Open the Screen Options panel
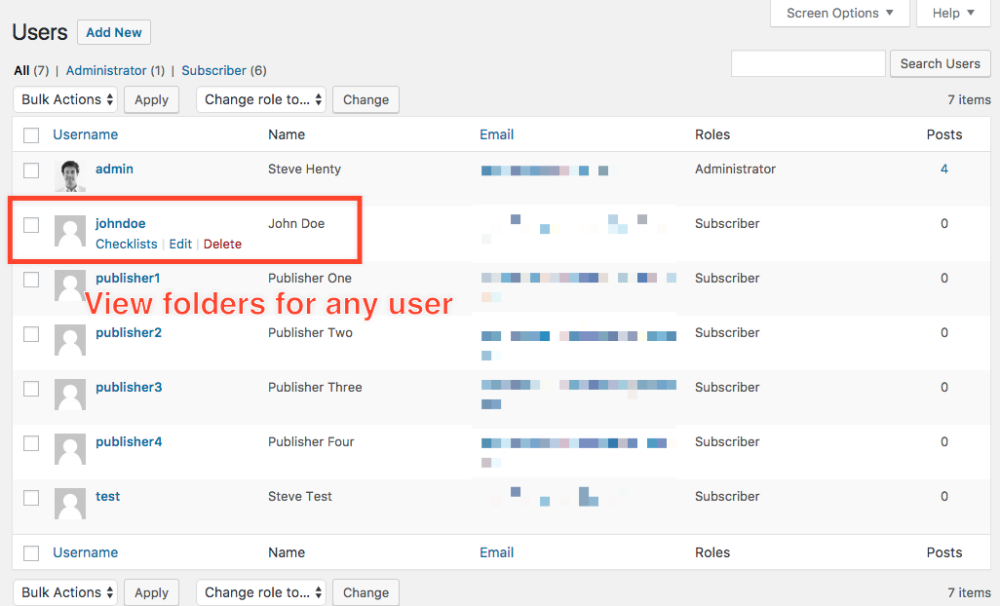This screenshot has height=606, width=1000. (839, 13)
